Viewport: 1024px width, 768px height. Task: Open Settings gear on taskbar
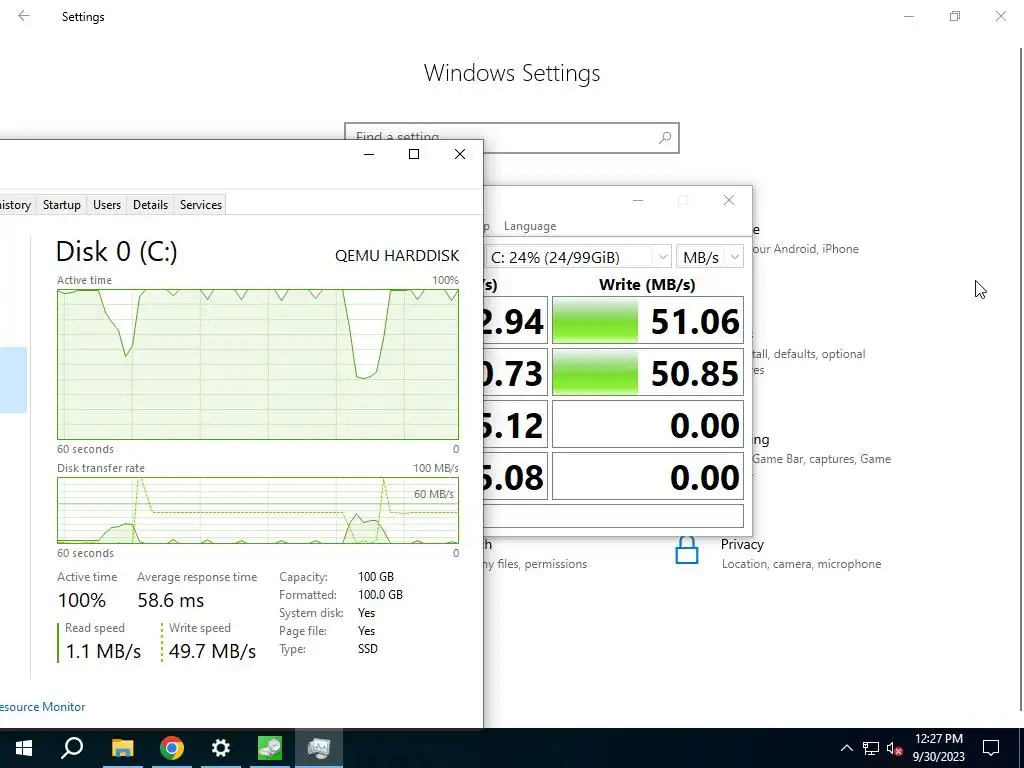tap(221, 748)
